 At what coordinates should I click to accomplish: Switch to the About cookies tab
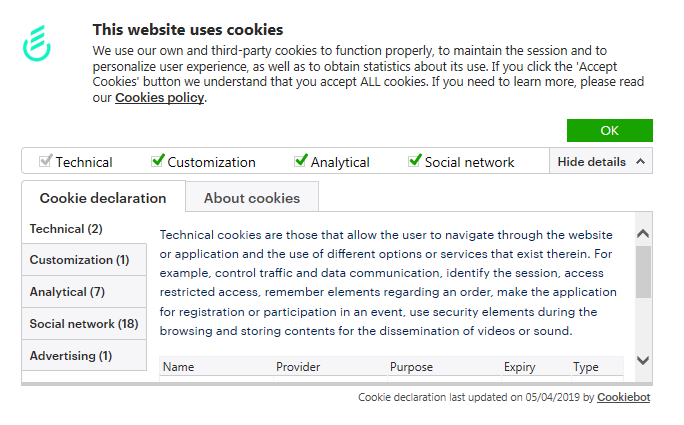[252, 198]
